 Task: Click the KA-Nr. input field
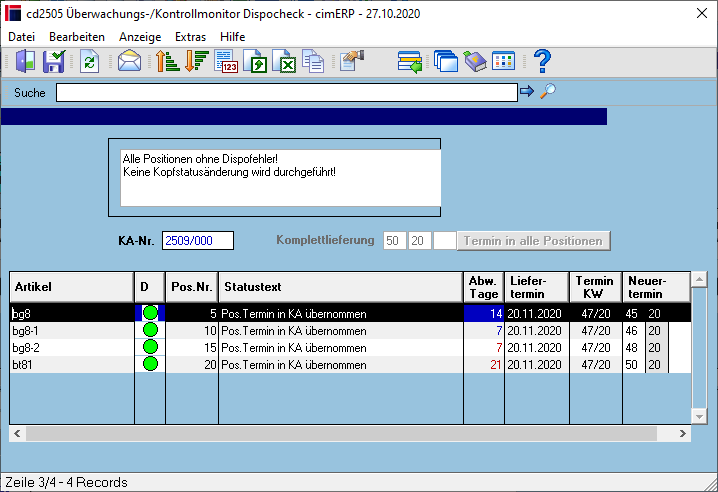click(198, 241)
